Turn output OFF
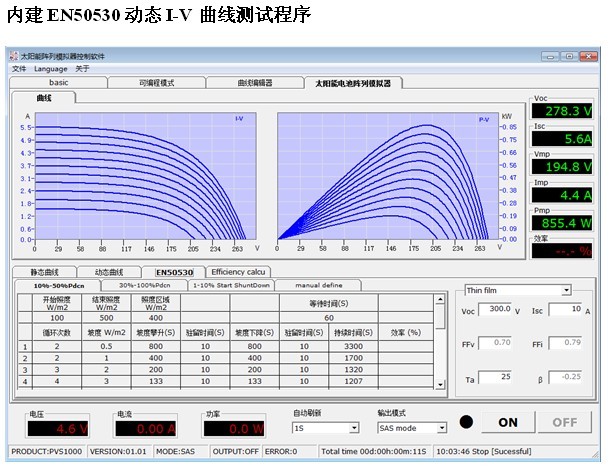Screen dimensions: 616x471 (565, 422)
